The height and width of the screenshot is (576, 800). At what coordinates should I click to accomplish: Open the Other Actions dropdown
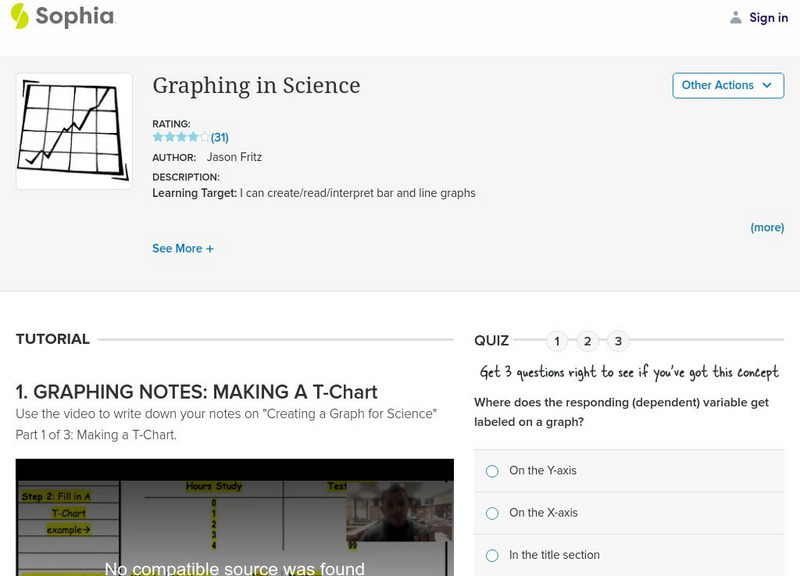tap(728, 85)
